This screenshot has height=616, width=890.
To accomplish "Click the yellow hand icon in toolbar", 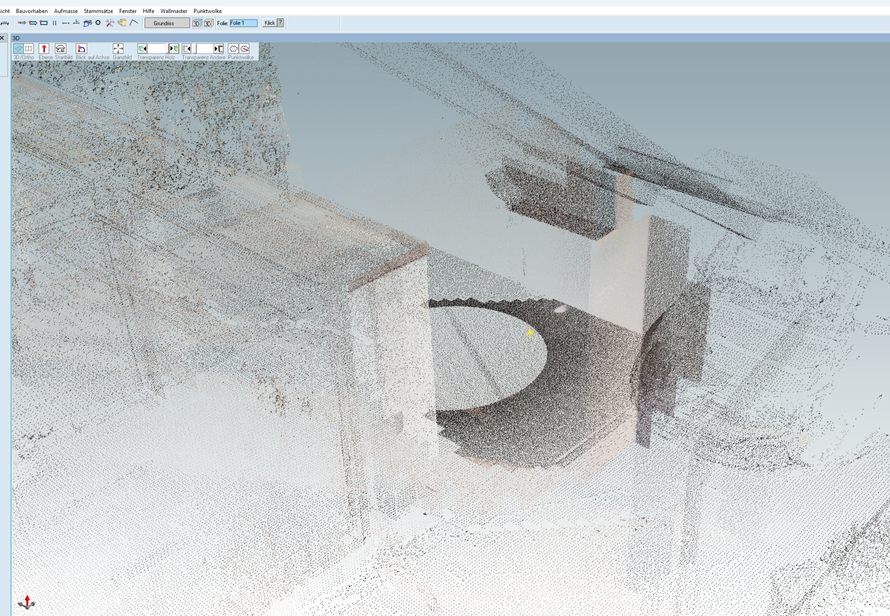I will pos(122,23).
